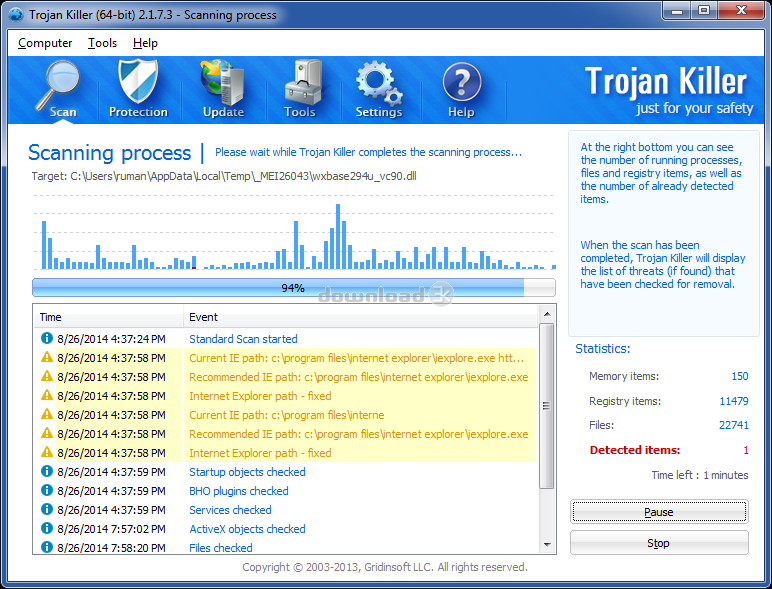Stop the scan with the Stop button
Screen dimensions: 772x589
(659, 543)
